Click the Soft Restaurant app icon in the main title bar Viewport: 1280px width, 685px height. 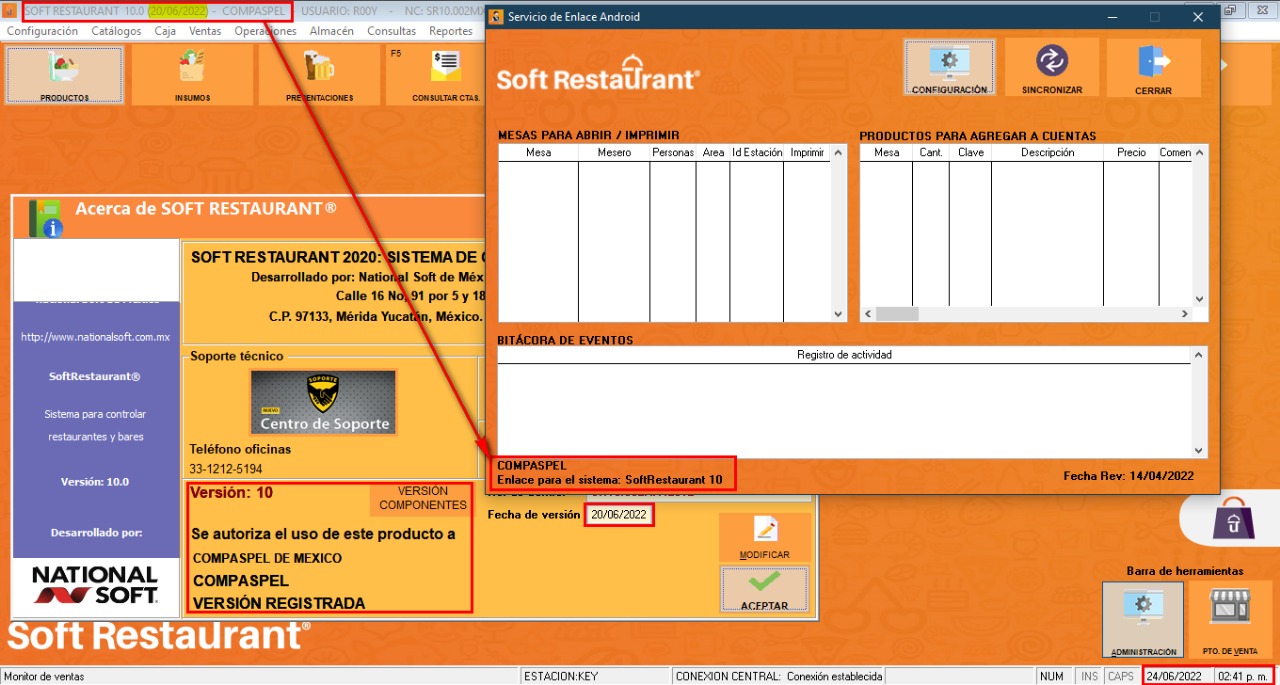10,12
